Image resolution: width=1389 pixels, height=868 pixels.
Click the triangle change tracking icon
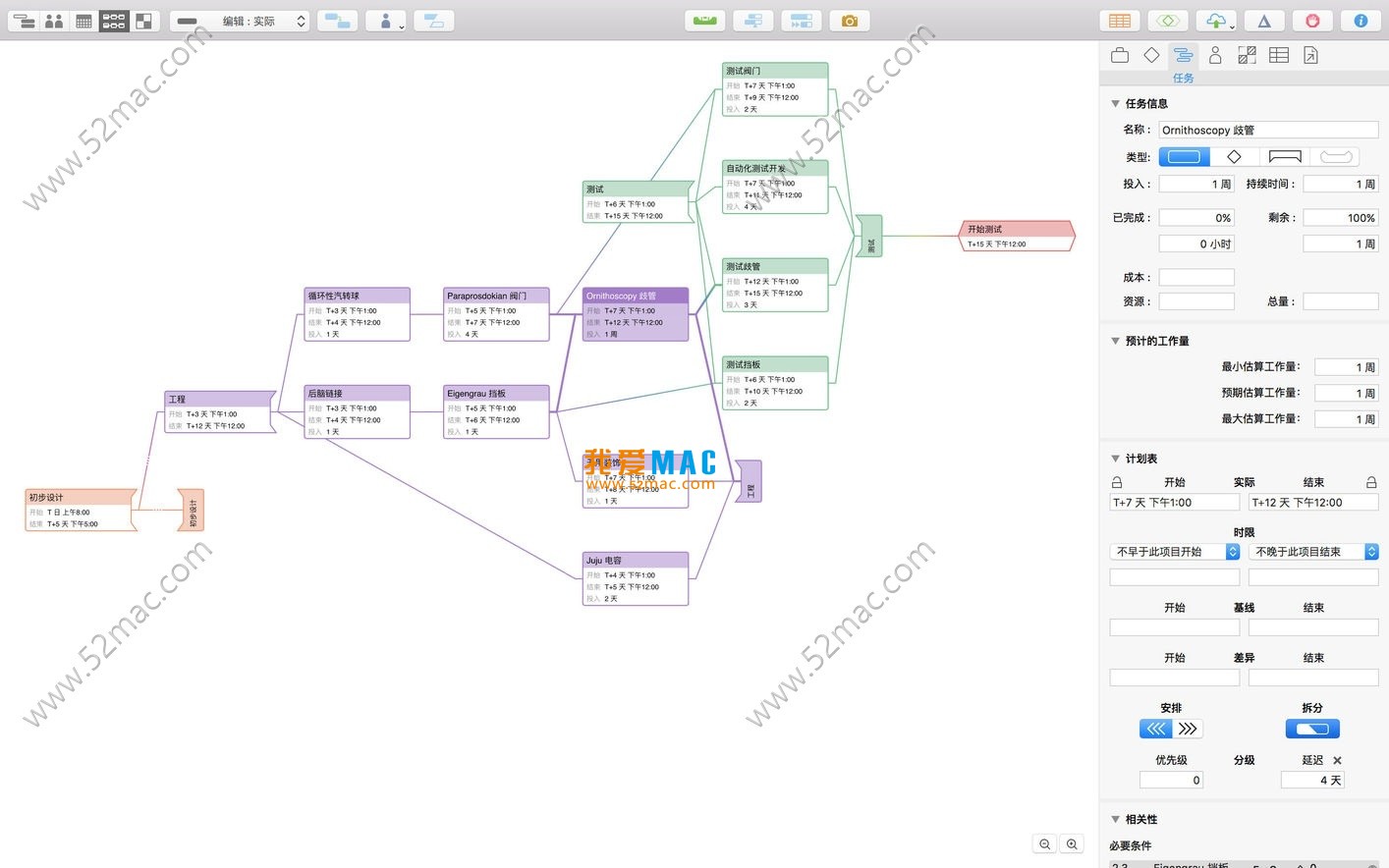coord(1264,21)
